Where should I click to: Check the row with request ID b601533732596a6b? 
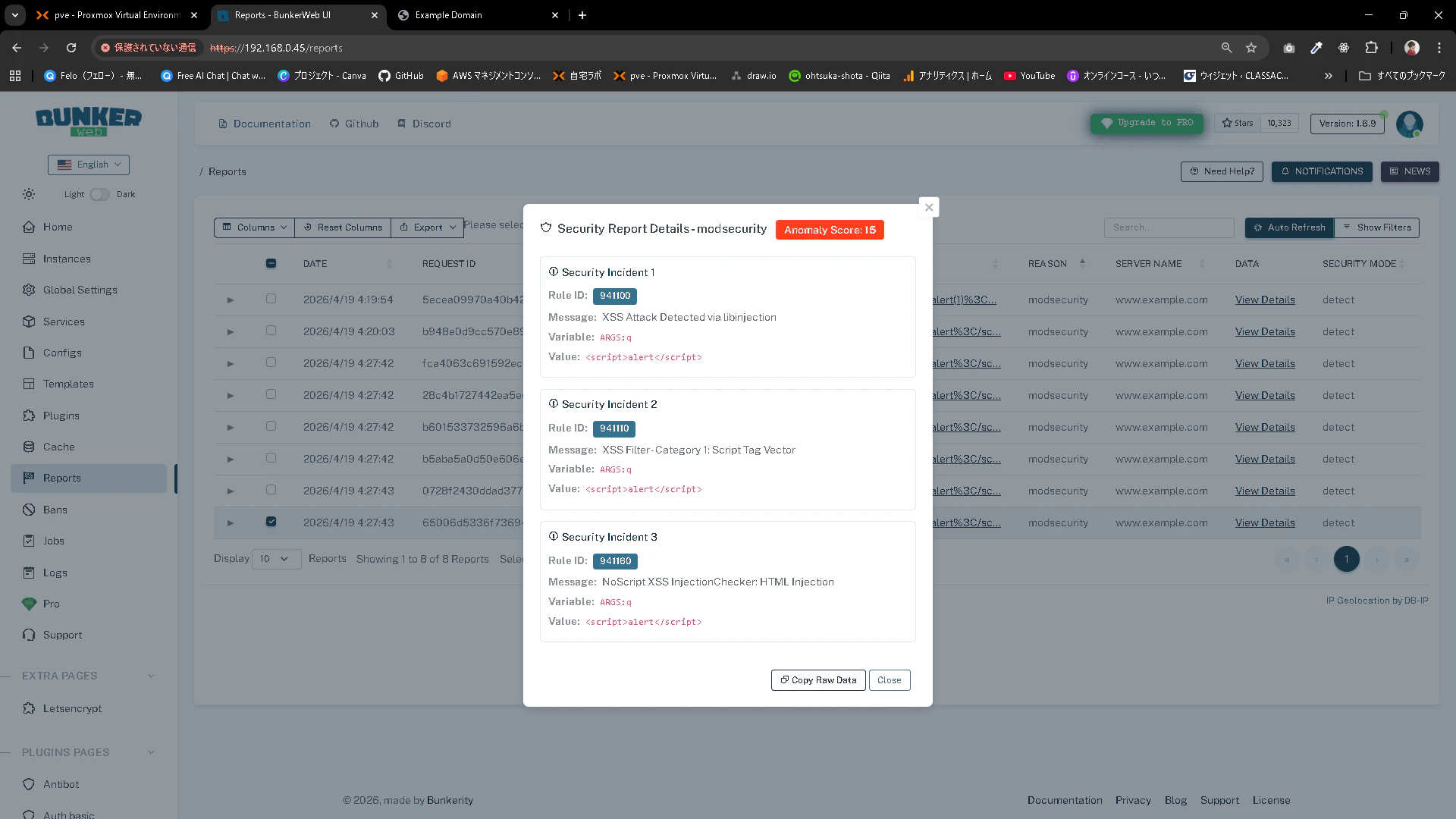click(x=271, y=426)
